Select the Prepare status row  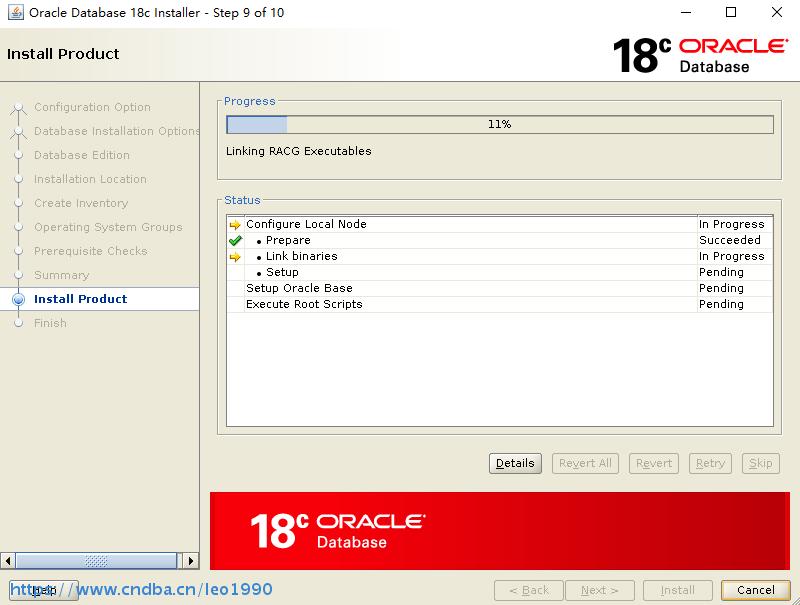point(499,240)
